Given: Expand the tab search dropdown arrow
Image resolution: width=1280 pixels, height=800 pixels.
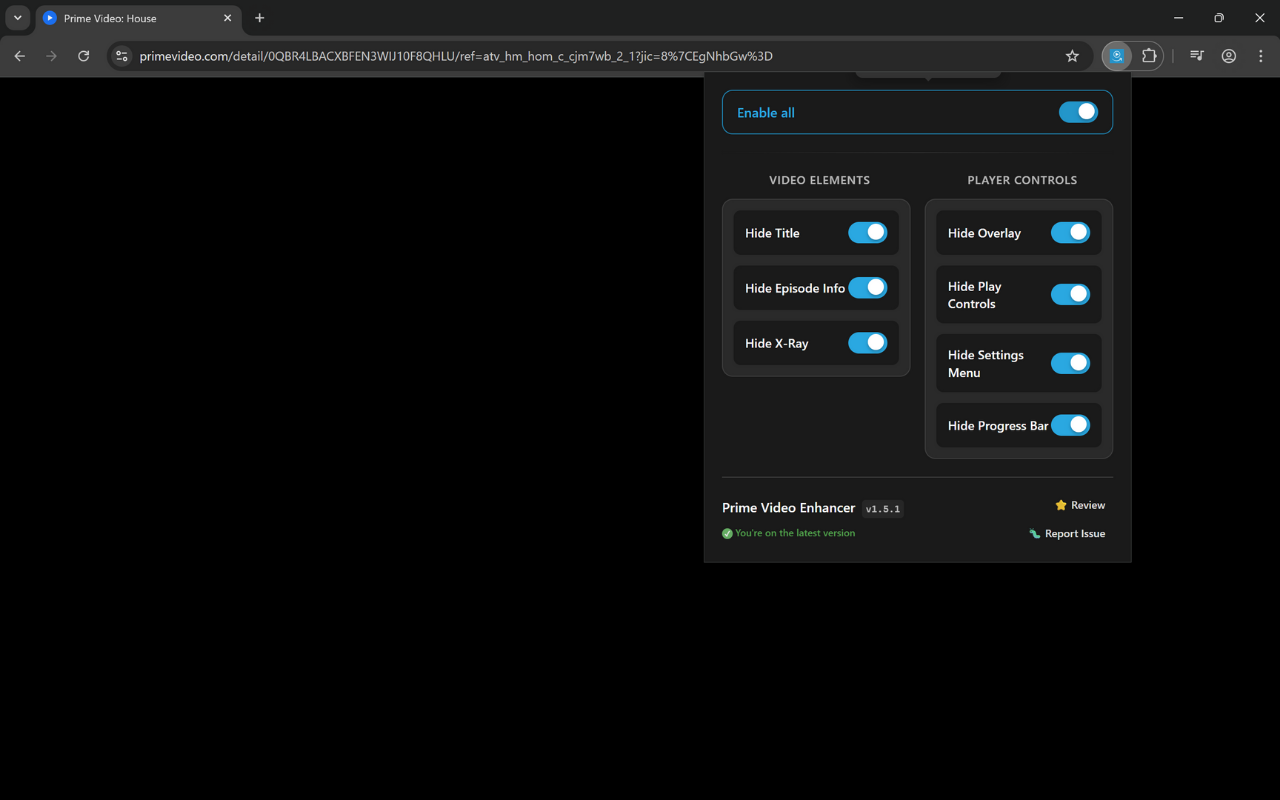Looking at the screenshot, I should [17, 18].
